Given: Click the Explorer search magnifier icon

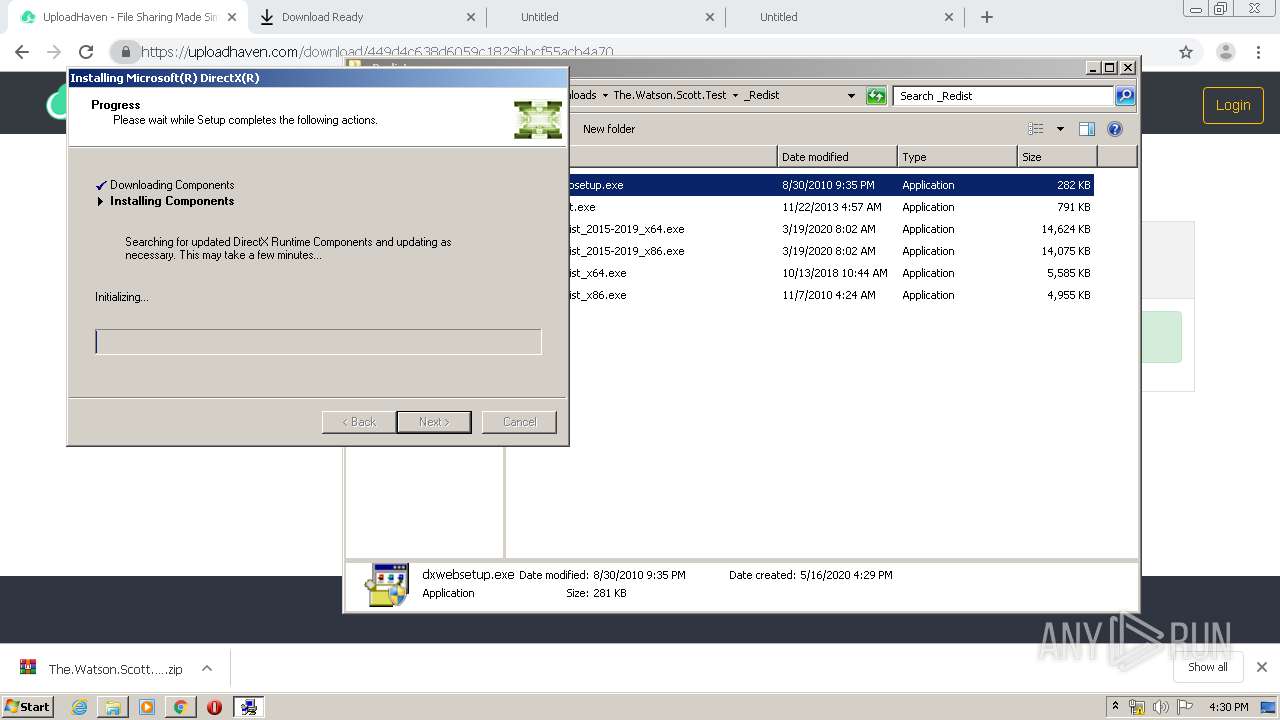Looking at the screenshot, I should click(1125, 96).
